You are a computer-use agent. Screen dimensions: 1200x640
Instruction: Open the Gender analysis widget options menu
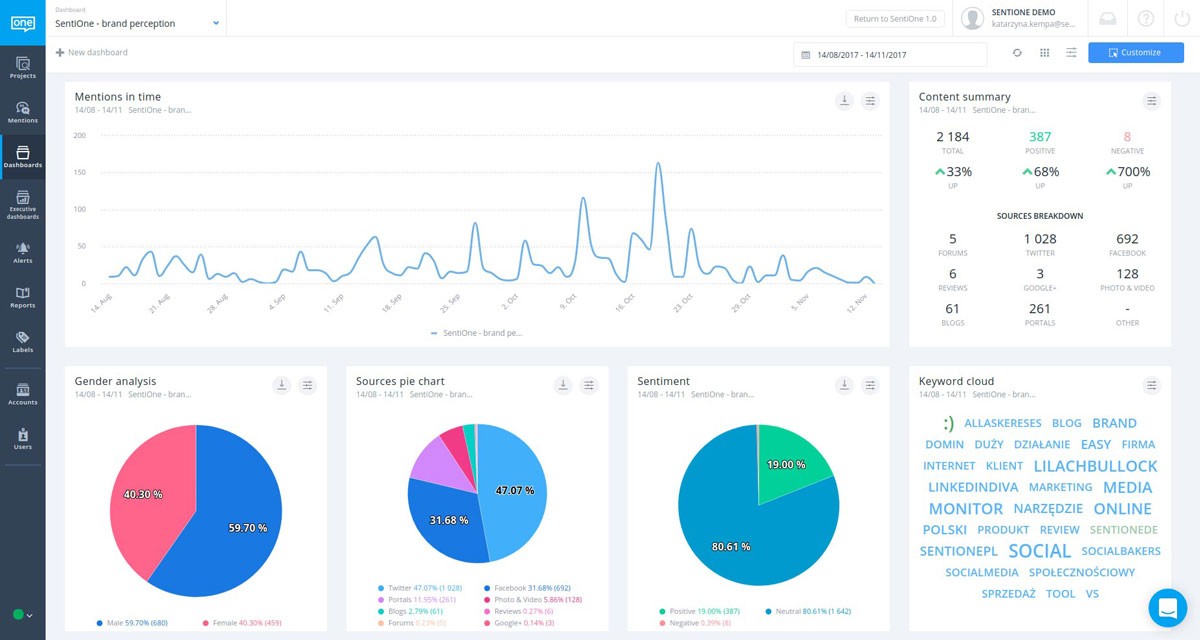307,385
